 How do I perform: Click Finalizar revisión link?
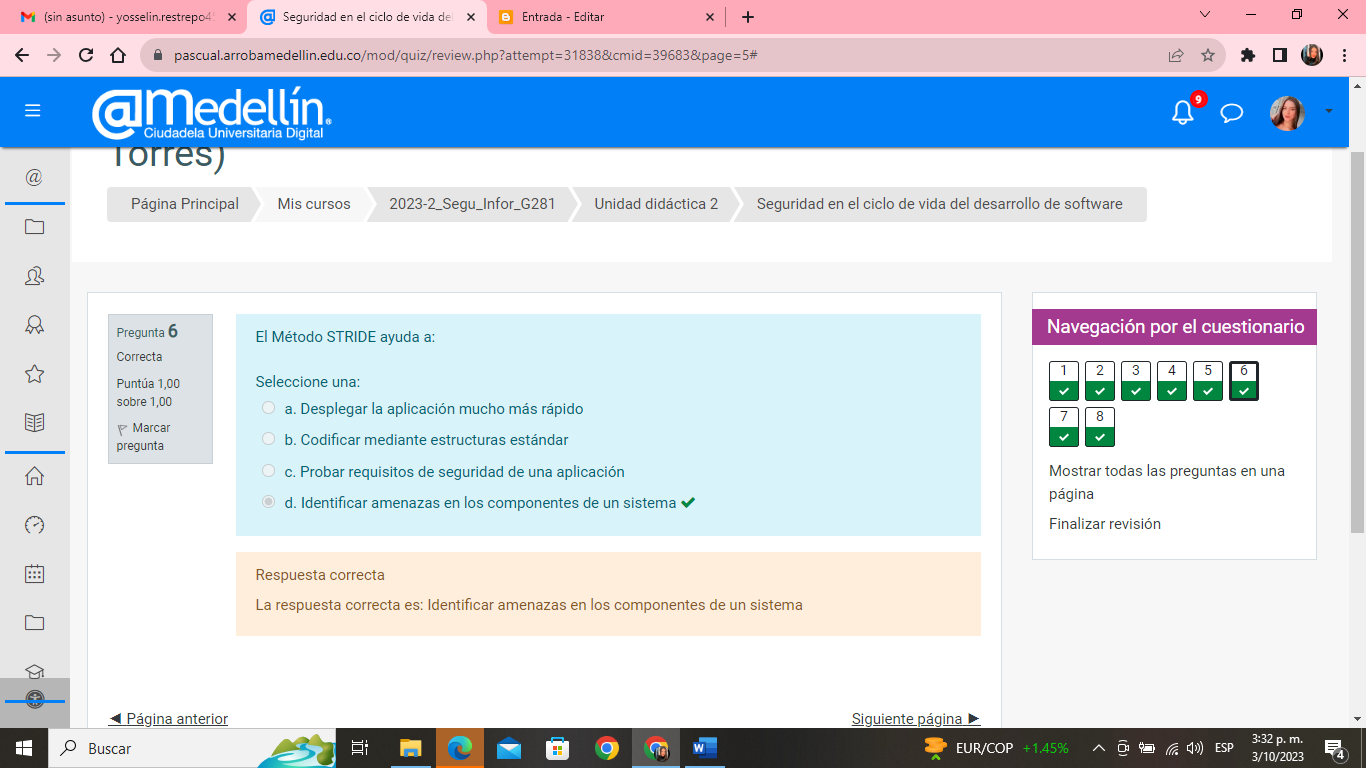click(x=1105, y=524)
